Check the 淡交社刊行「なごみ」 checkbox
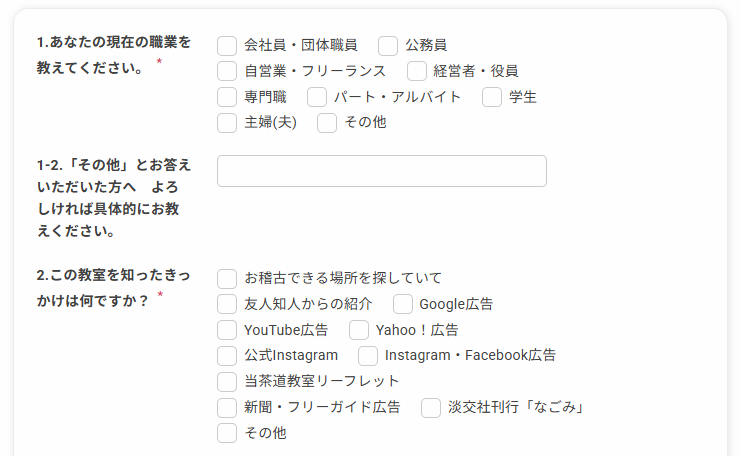 (431, 407)
